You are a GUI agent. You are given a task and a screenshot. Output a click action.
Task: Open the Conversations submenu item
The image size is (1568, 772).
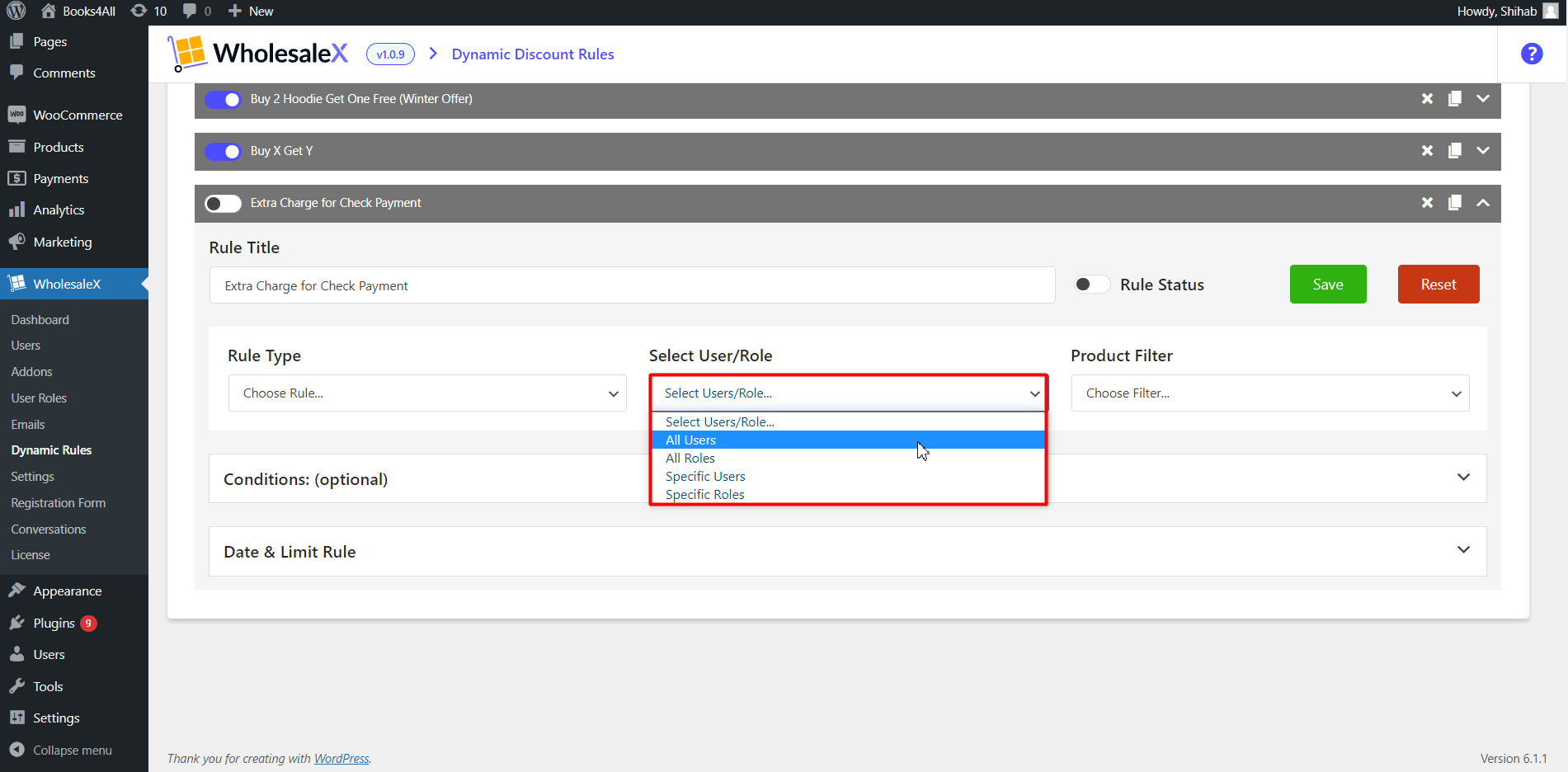click(x=49, y=530)
